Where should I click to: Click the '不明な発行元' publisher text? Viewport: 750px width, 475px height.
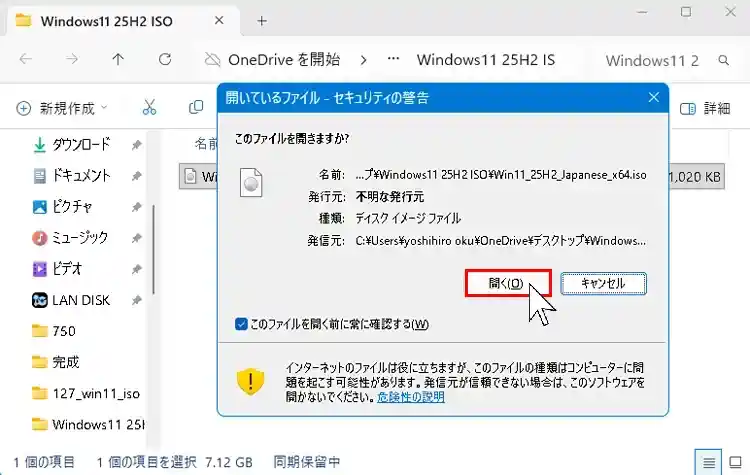coord(390,197)
